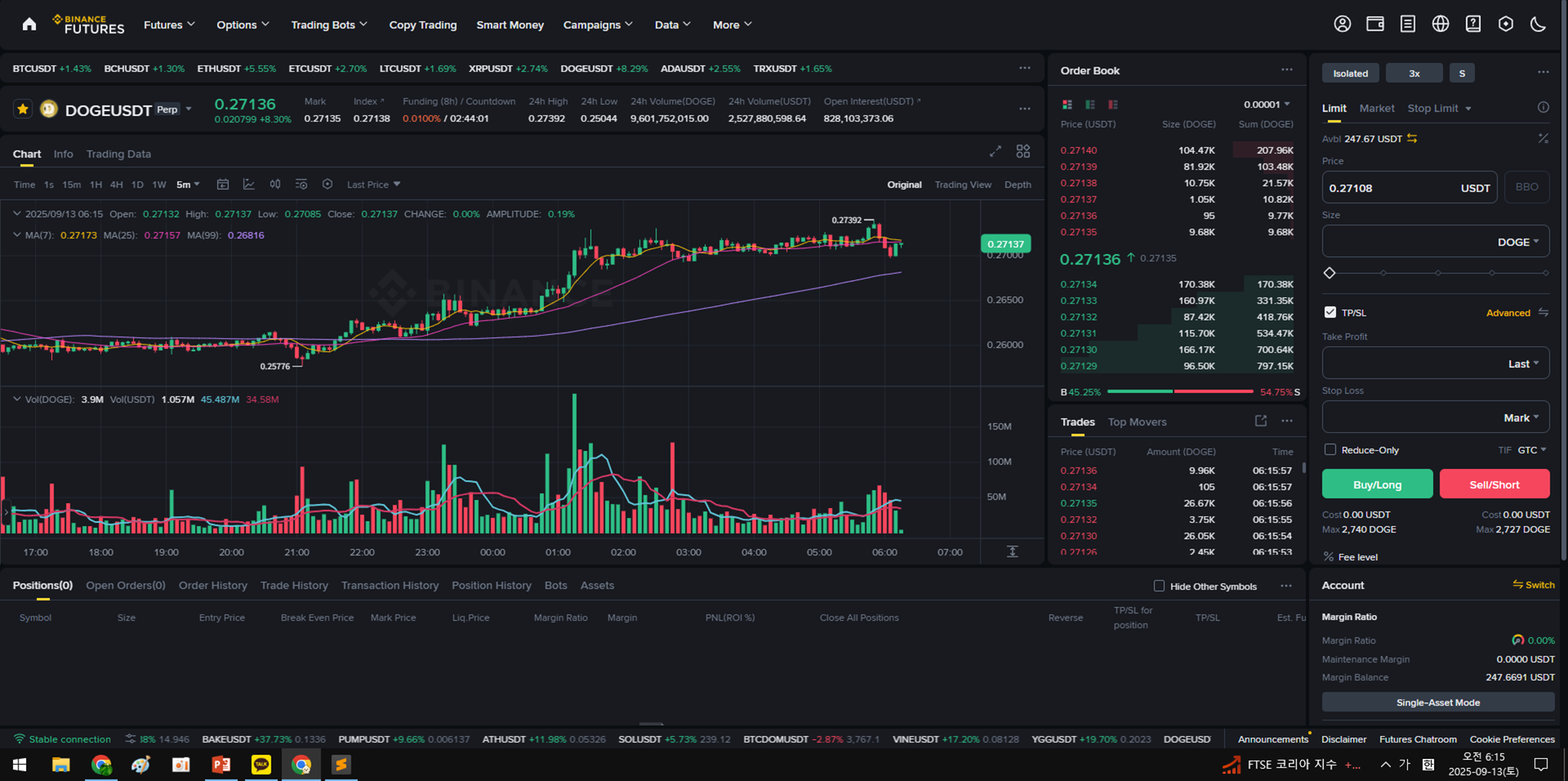The image size is (1568, 781).
Task: Switch to the Info tab
Action: pyautogui.click(x=63, y=154)
